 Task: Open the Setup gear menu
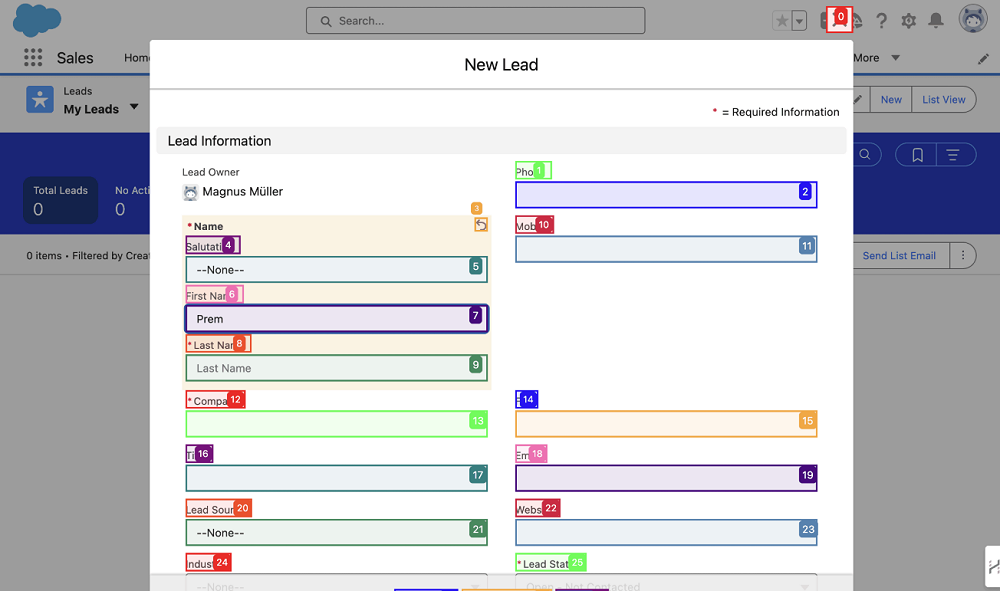pos(909,21)
